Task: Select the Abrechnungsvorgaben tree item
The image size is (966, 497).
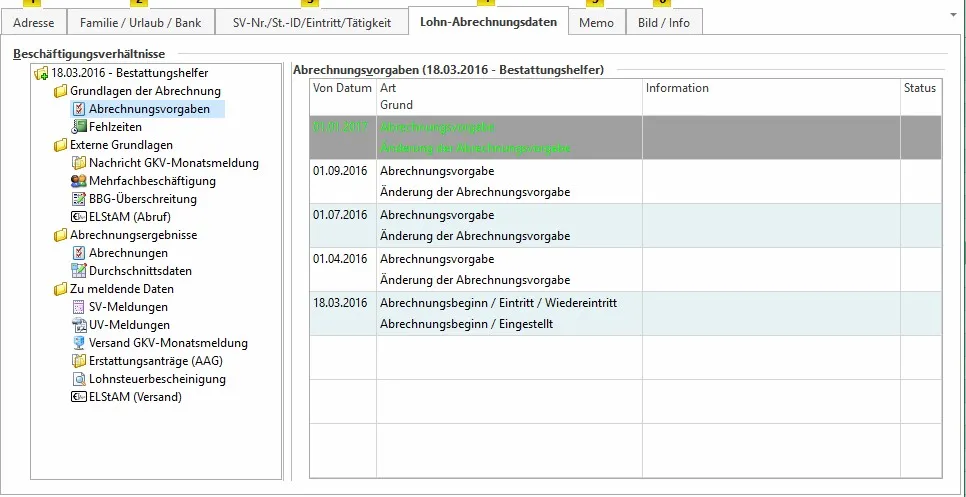Action: pyautogui.click(x=149, y=109)
